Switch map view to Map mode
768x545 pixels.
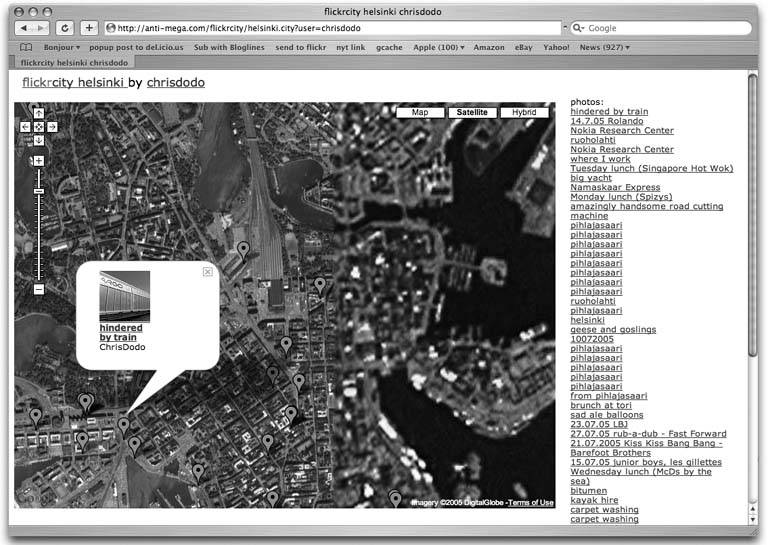420,113
